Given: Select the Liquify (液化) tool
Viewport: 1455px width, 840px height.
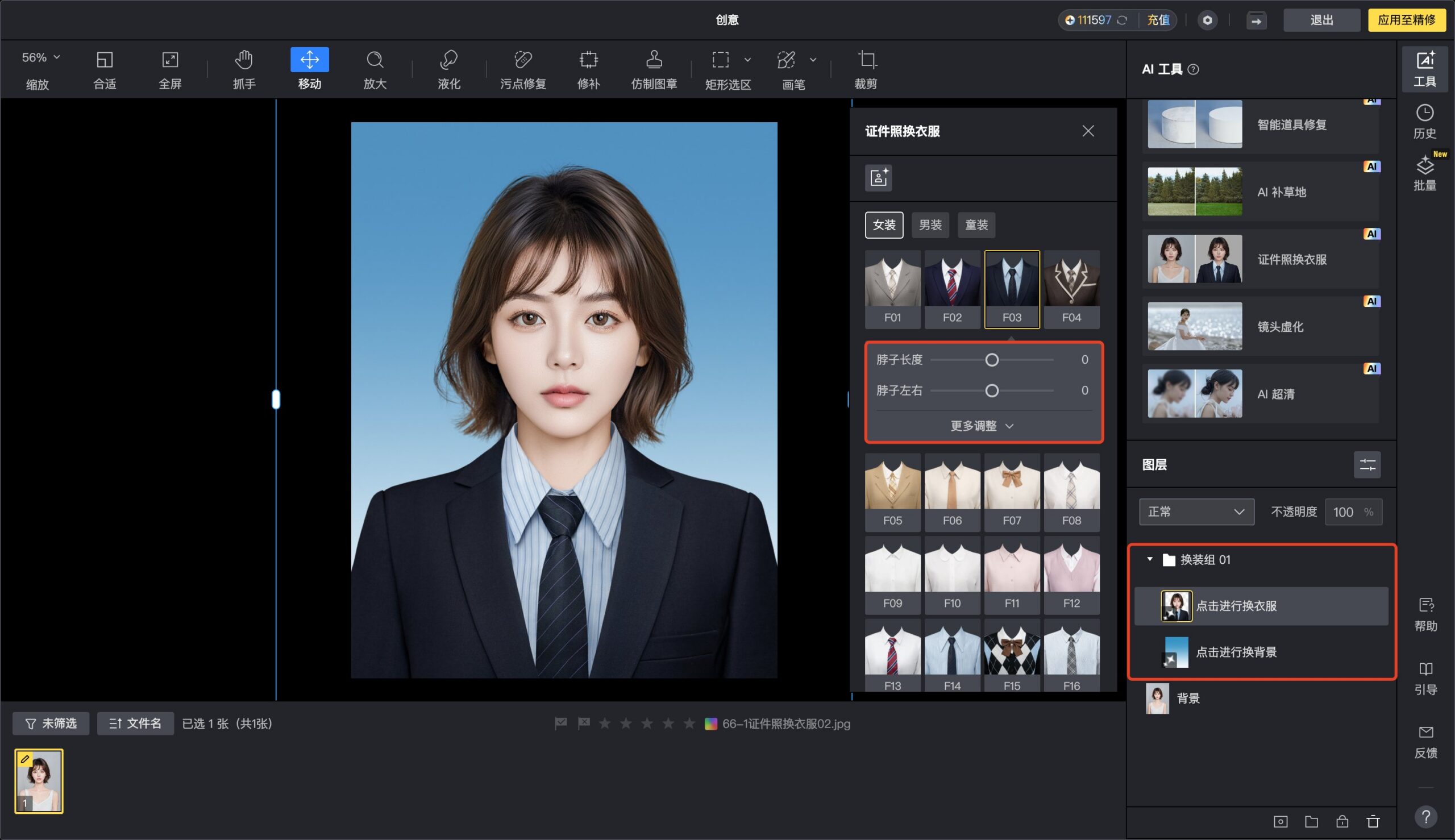Looking at the screenshot, I should coord(448,69).
